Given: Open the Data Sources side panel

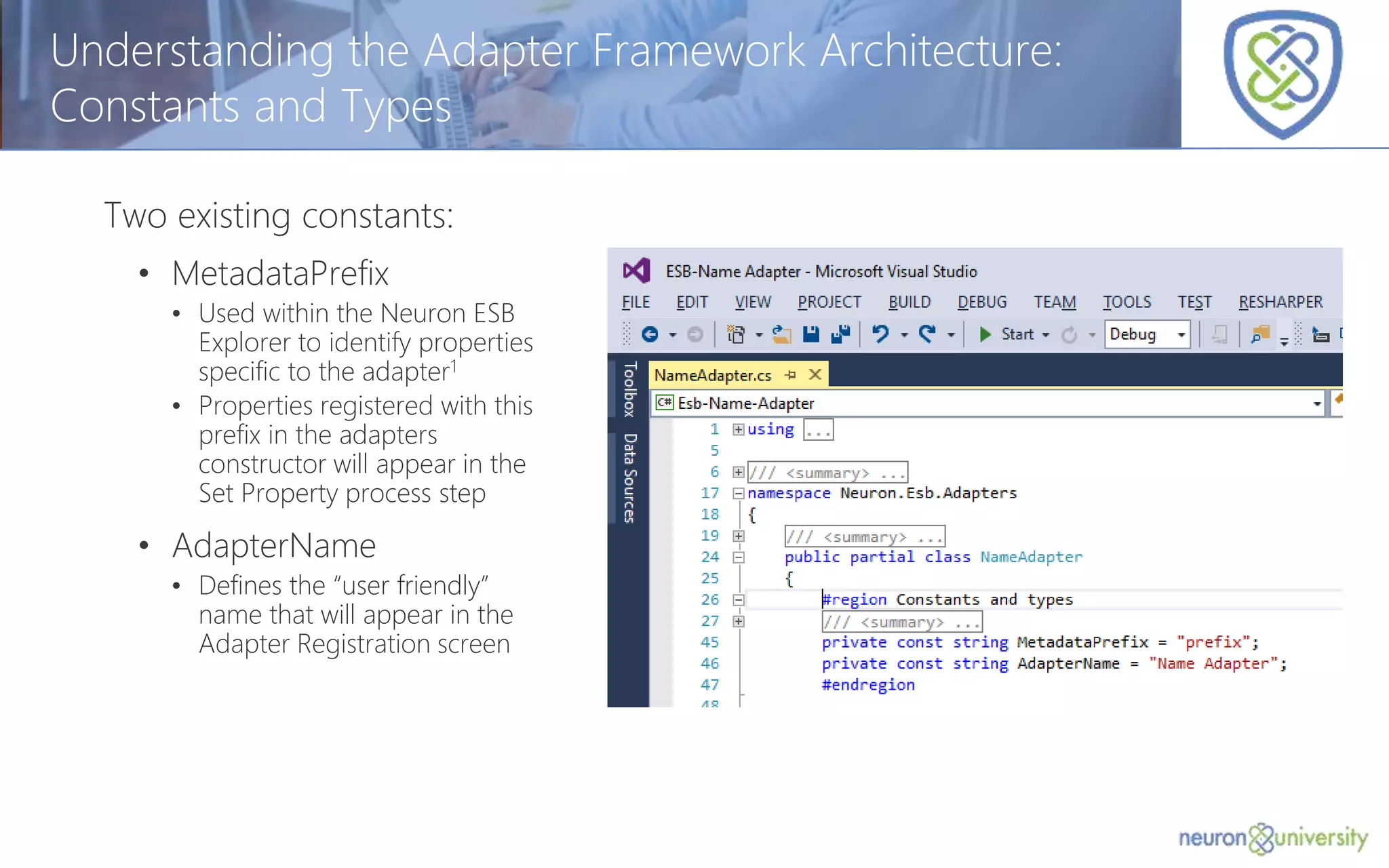Looking at the screenshot, I should pyautogui.click(x=629, y=478).
